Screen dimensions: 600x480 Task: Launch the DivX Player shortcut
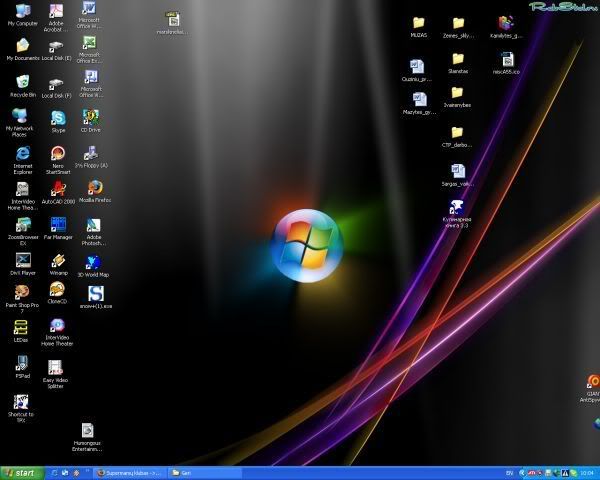23,264
